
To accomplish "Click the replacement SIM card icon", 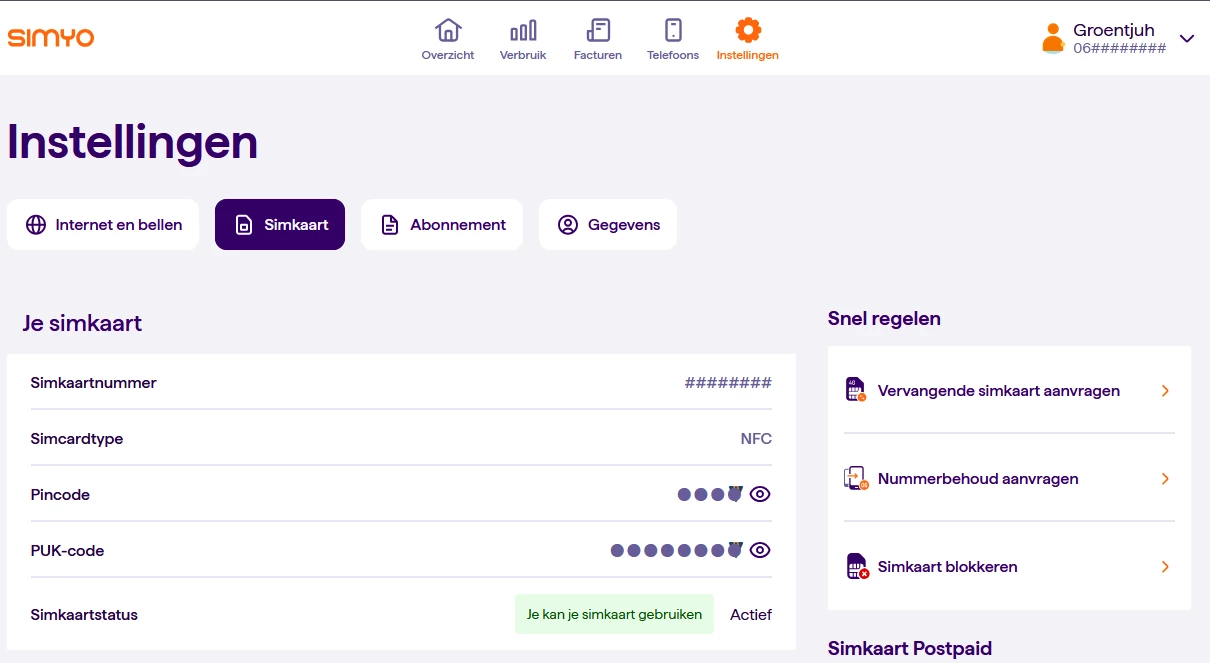I will (x=856, y=390).
